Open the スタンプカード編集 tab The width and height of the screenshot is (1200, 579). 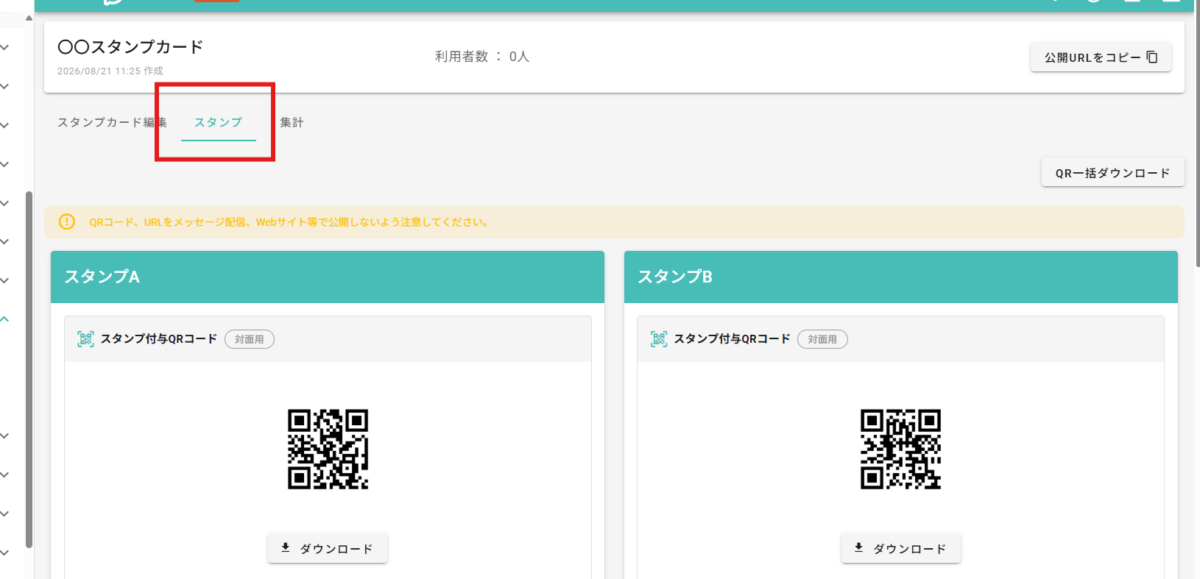112,123
